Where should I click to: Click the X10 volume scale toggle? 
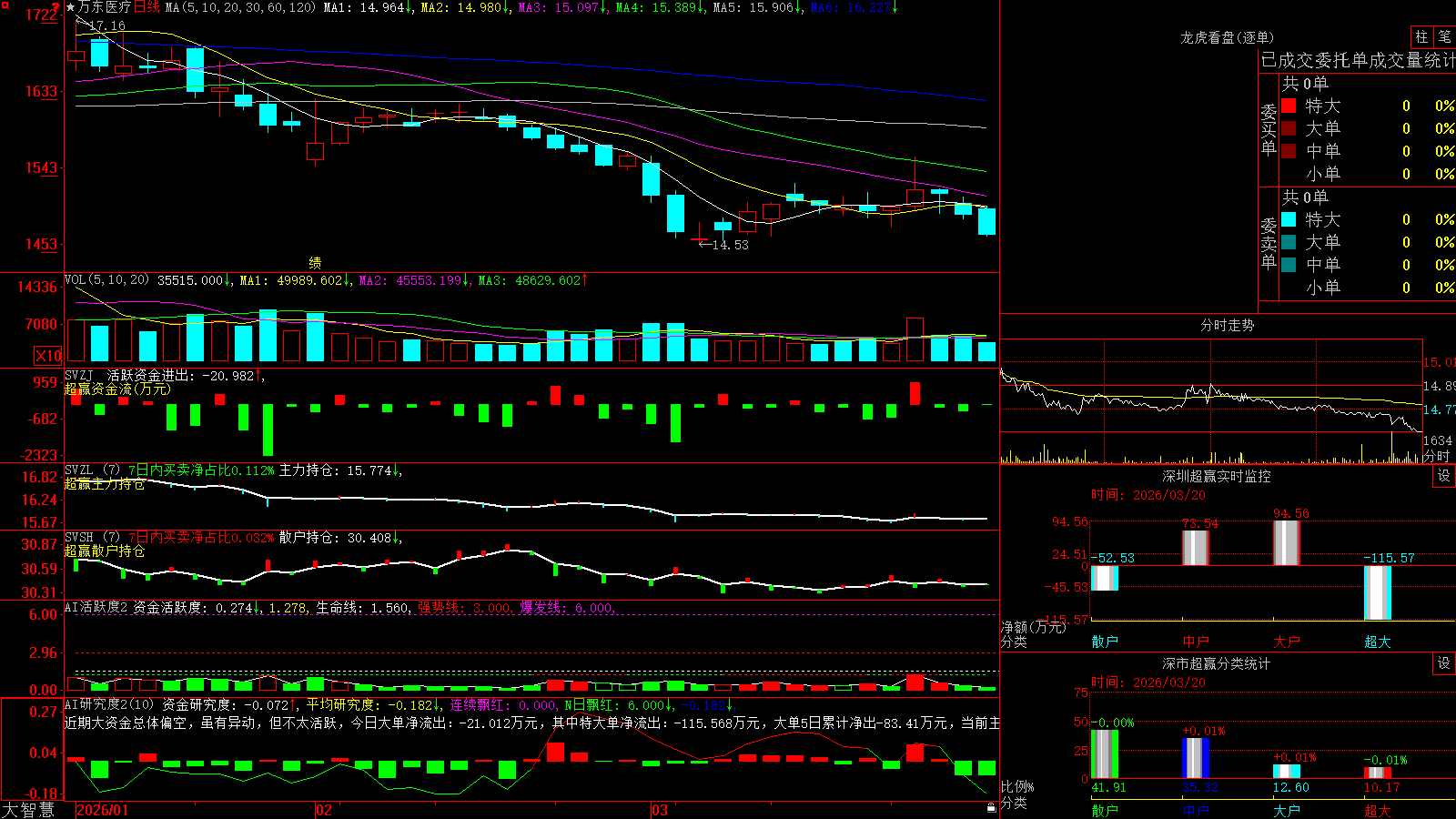coord(48,356)
